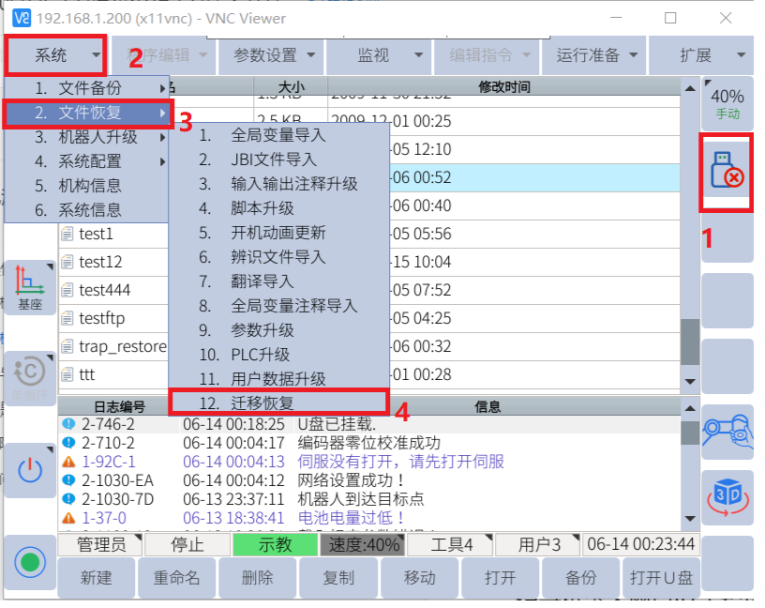The height and width of the screenshot is (608, 765).
Task: Select the Migration Restore menu item
Action: (x=278, y=403)
